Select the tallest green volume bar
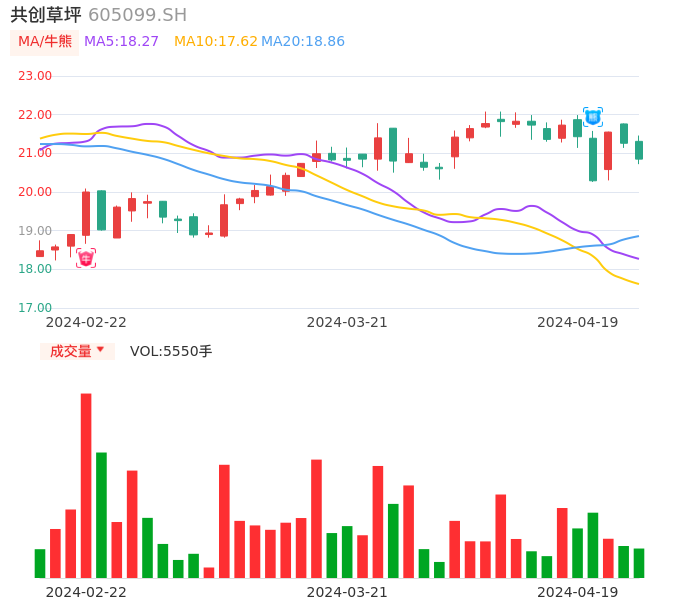 tap(101, 515)
